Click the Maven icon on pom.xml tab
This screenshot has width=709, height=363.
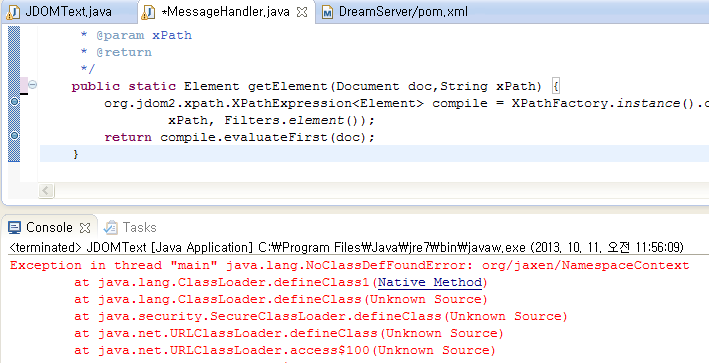pos(327,13)
